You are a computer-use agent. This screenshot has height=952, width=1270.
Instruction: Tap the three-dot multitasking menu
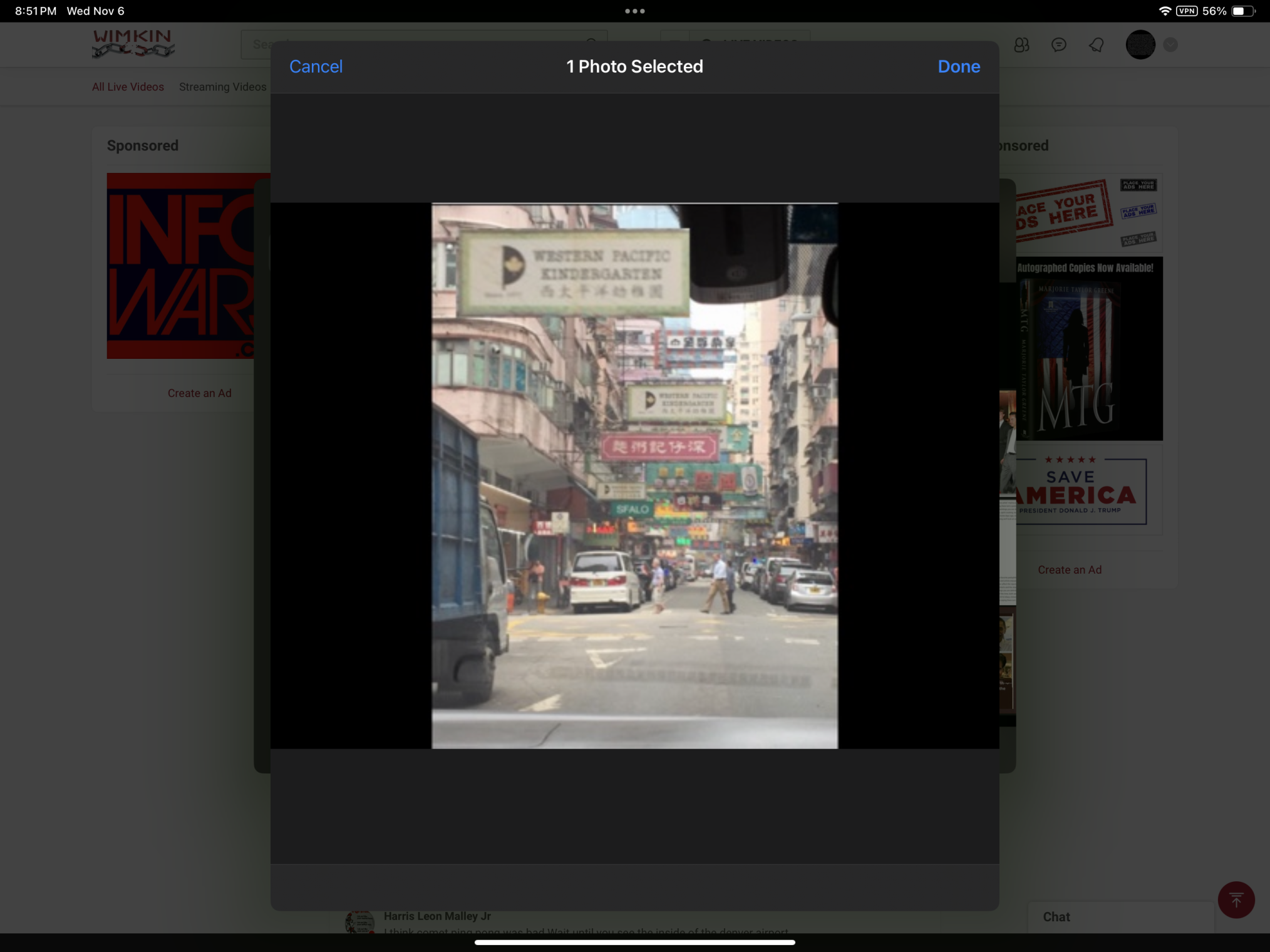click(x=634, y=11)
